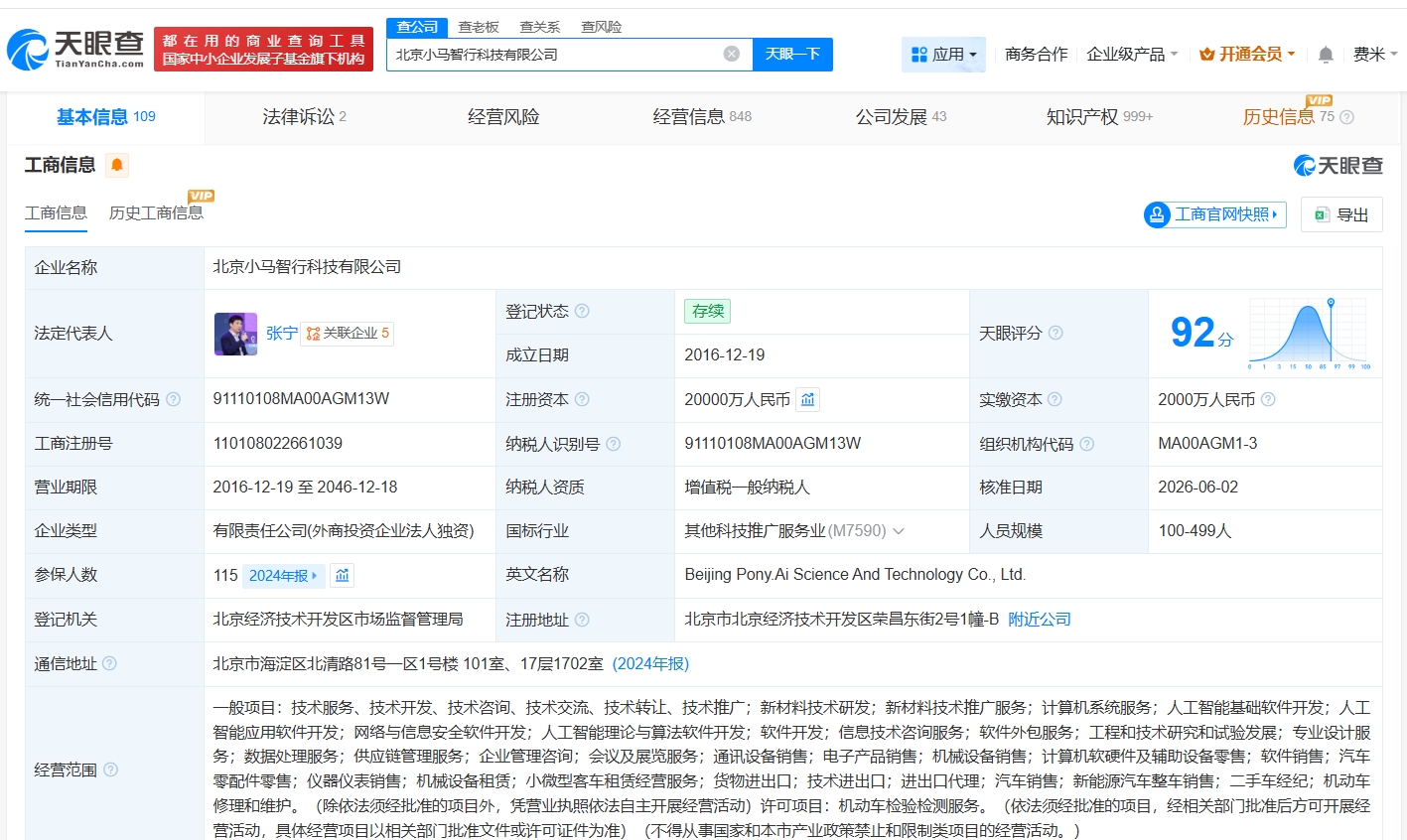Click the help icon next to 注册地址
1407x840 pixels.
(583, 620)
